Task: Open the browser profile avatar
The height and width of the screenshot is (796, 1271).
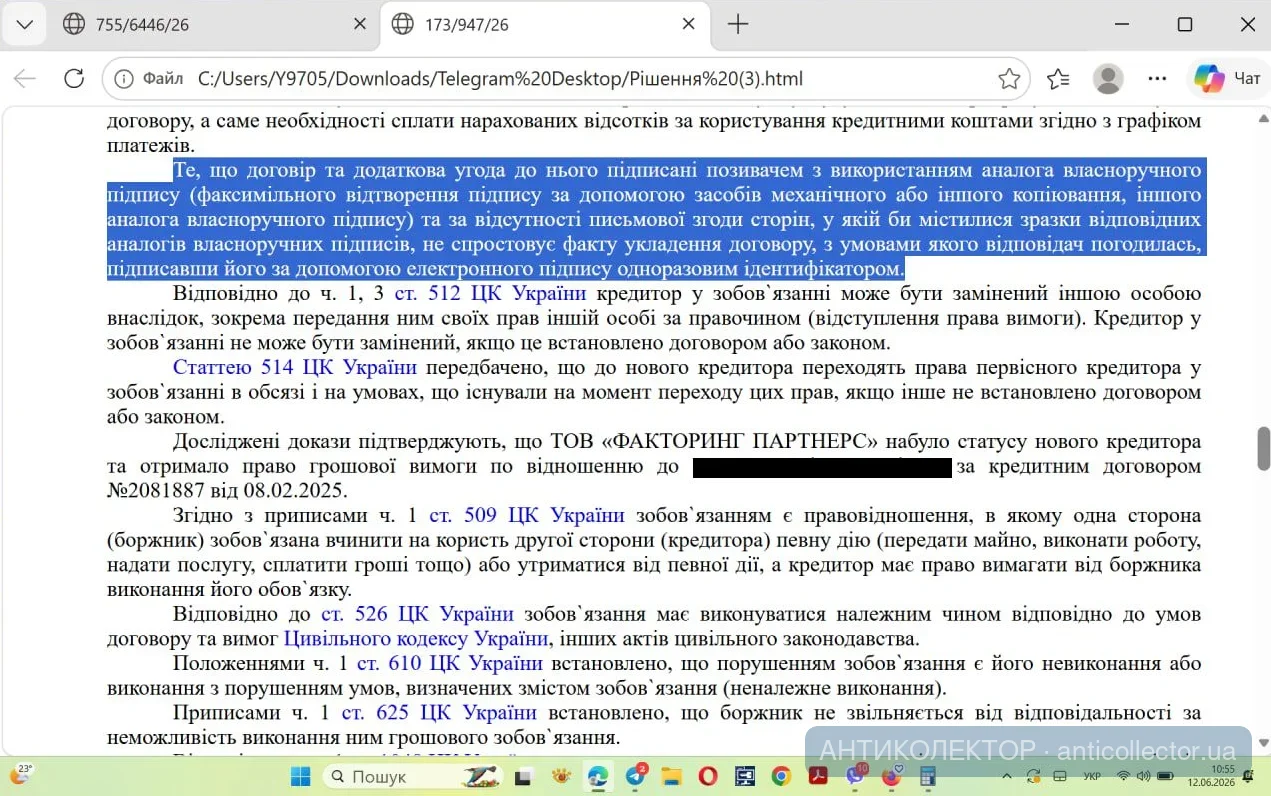Action: pos(1108,78)
